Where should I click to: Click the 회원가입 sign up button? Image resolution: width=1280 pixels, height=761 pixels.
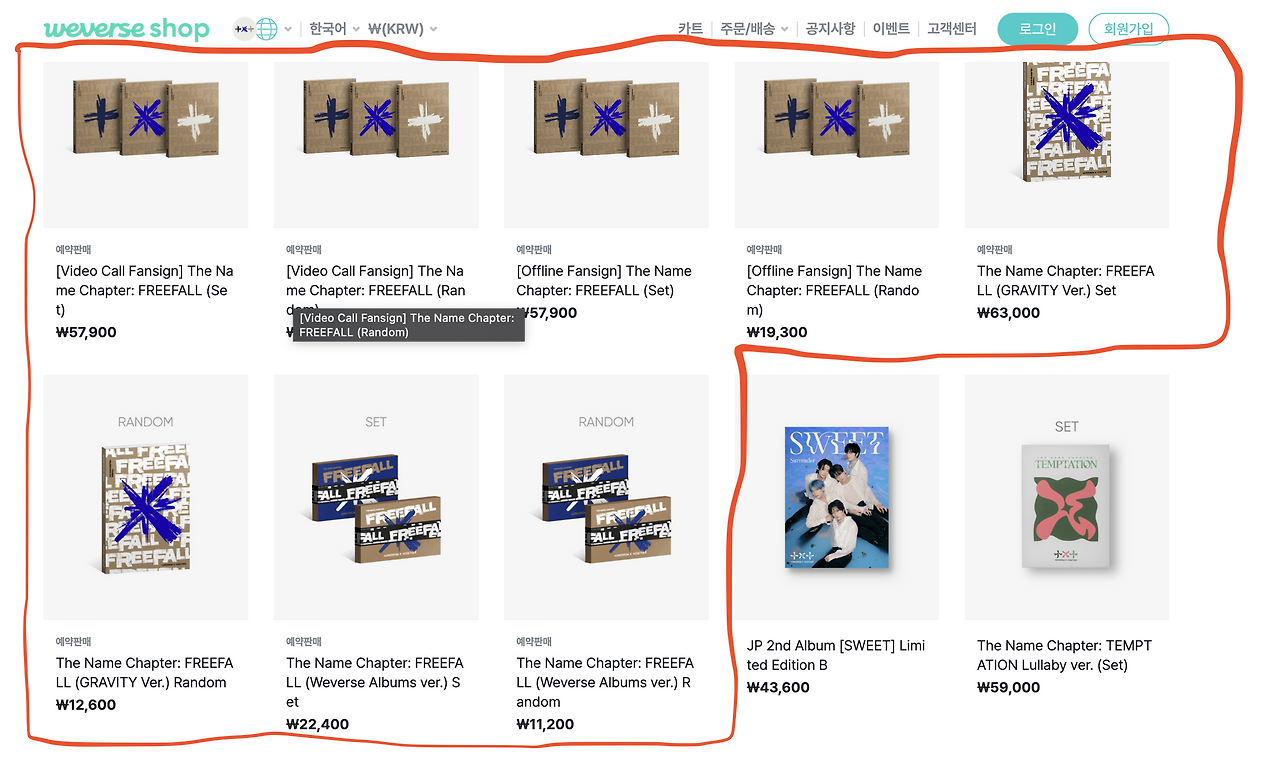coord(1129,29)
